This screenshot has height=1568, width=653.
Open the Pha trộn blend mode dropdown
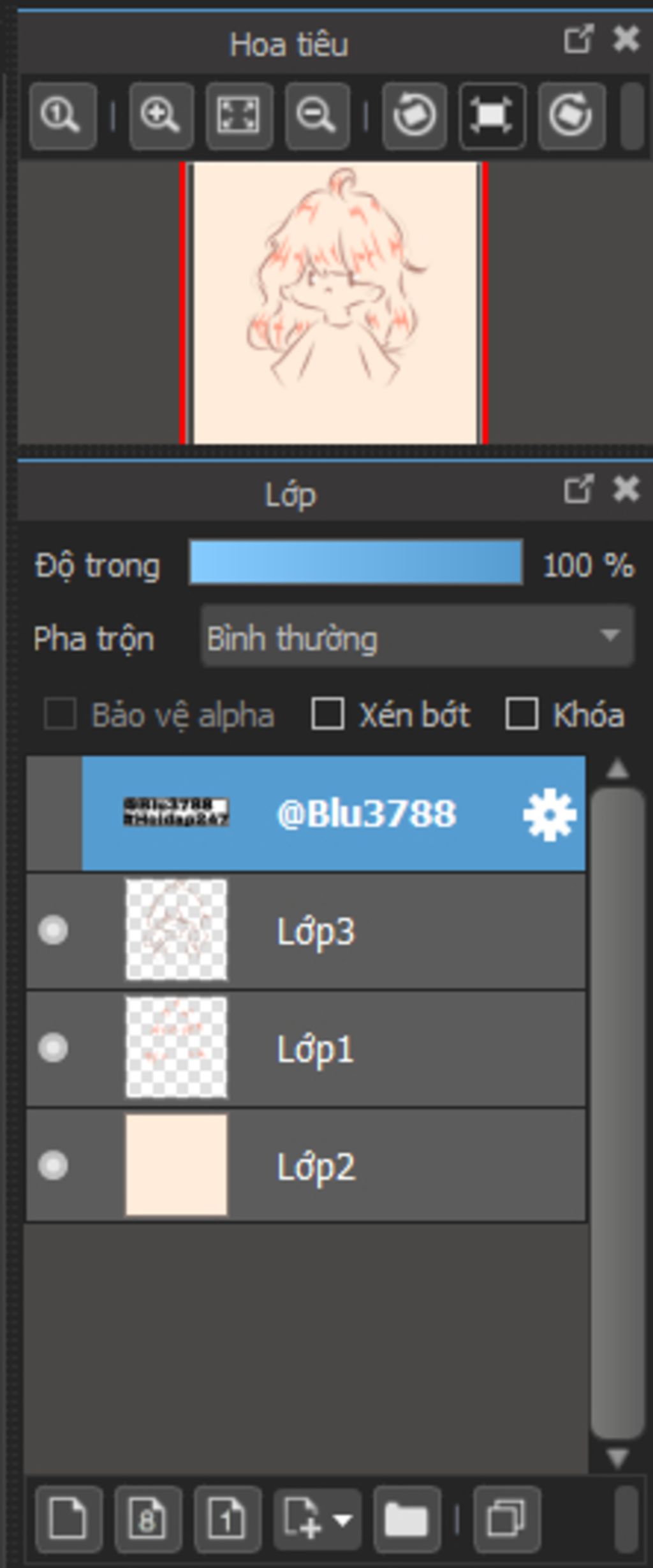(418, 636)
